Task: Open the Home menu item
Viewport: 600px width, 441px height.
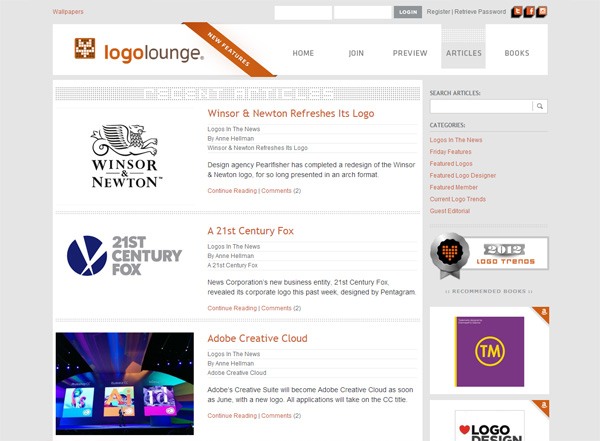Action: pos(303,53)
